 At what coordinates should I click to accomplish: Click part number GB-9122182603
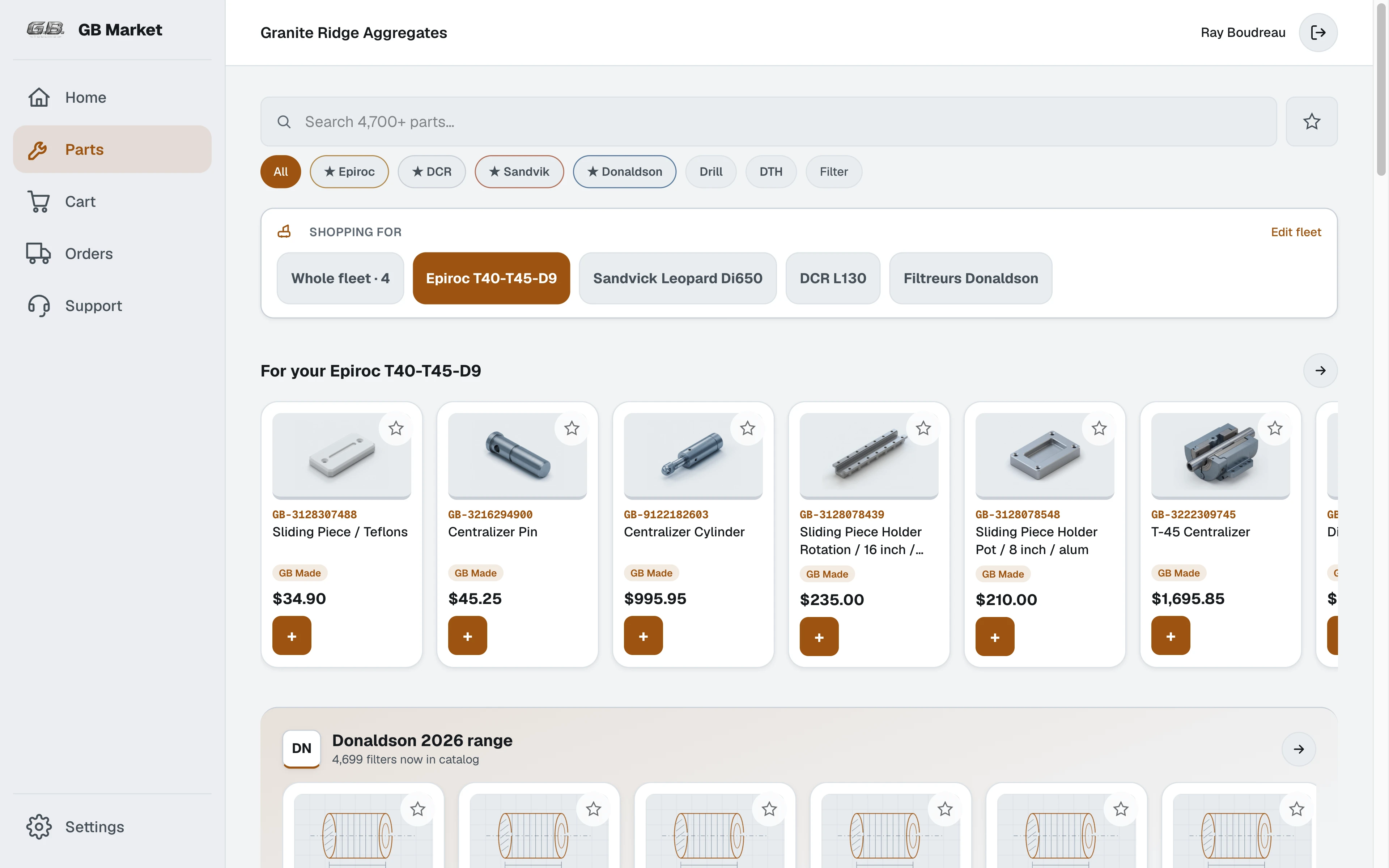(666, 514)
